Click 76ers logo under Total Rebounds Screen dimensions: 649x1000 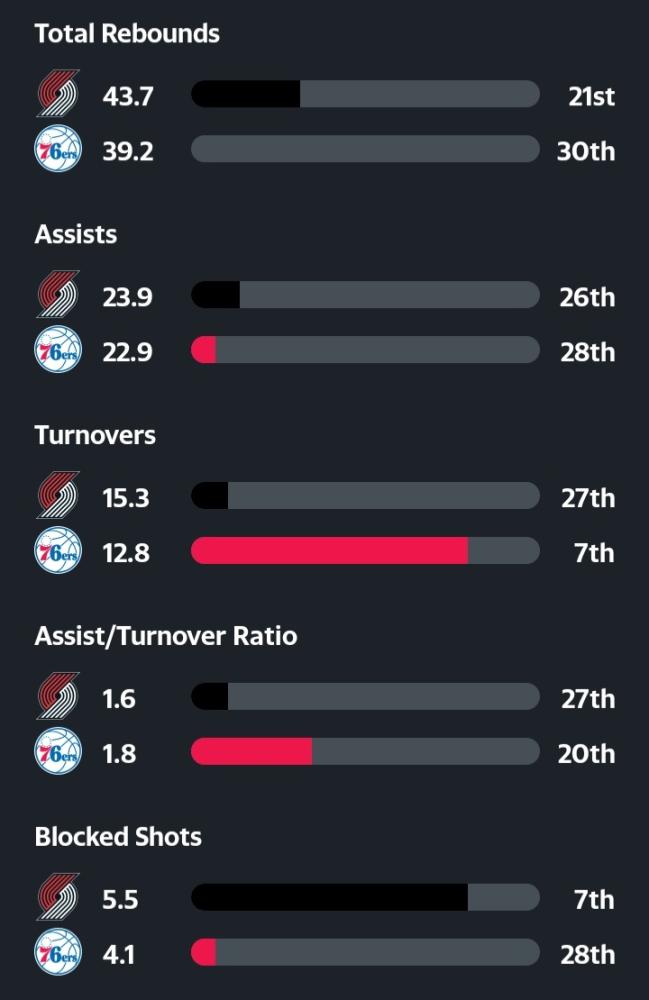click(x=58, y=149)
